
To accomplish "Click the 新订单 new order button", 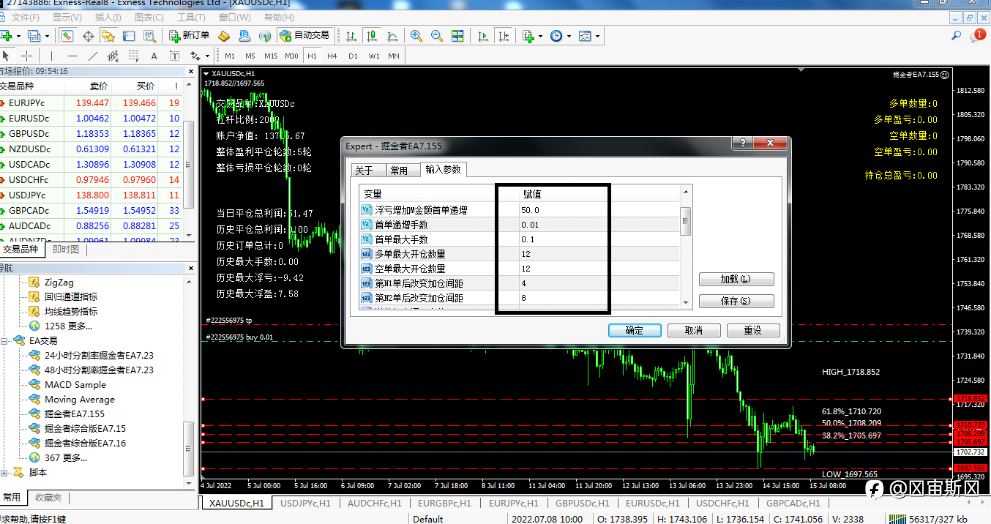I will pyautogui.click(x=189, y=36).
